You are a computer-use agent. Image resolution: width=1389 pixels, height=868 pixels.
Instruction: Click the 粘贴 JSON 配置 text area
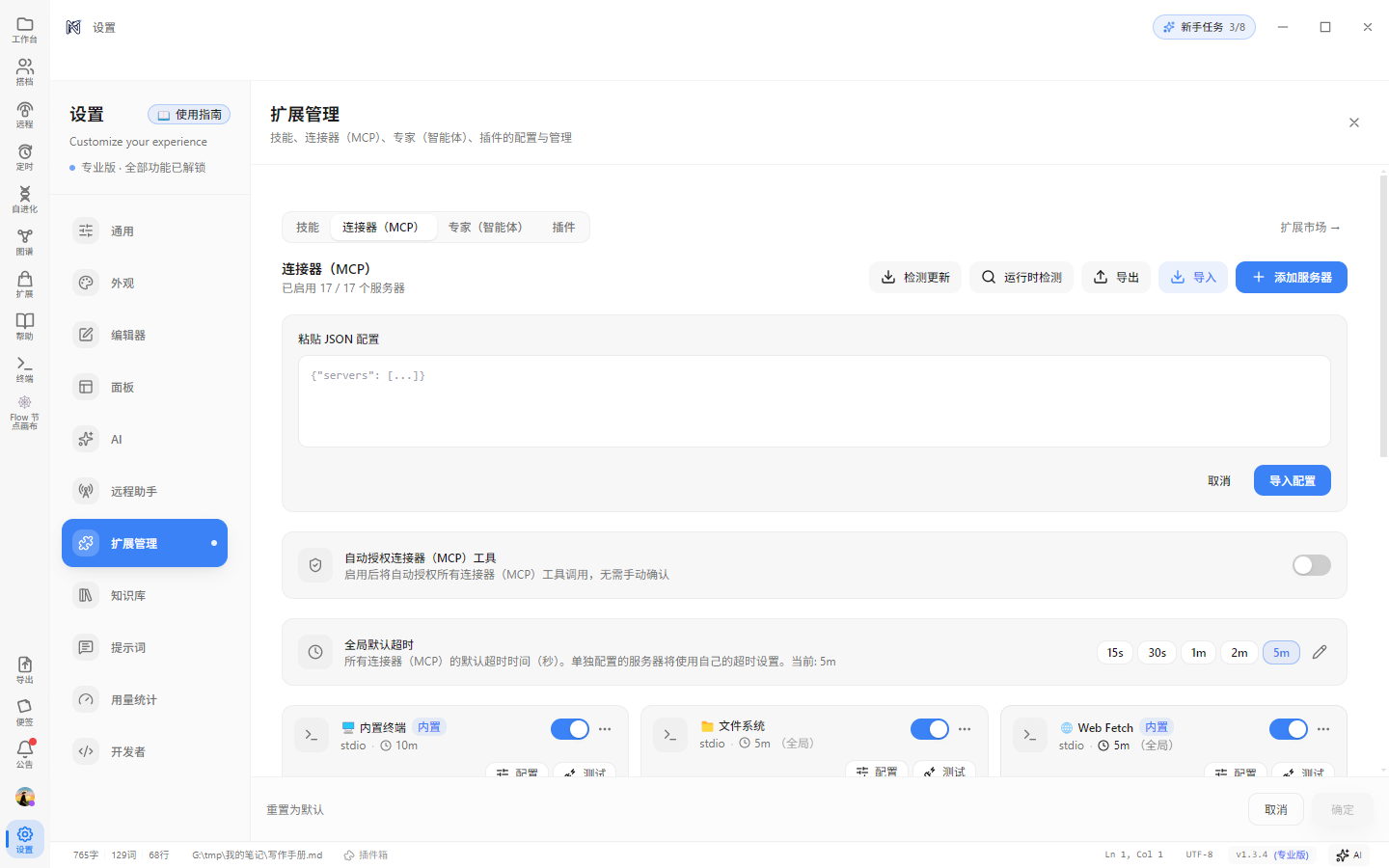pyautogui.click(x=814, y=401)
